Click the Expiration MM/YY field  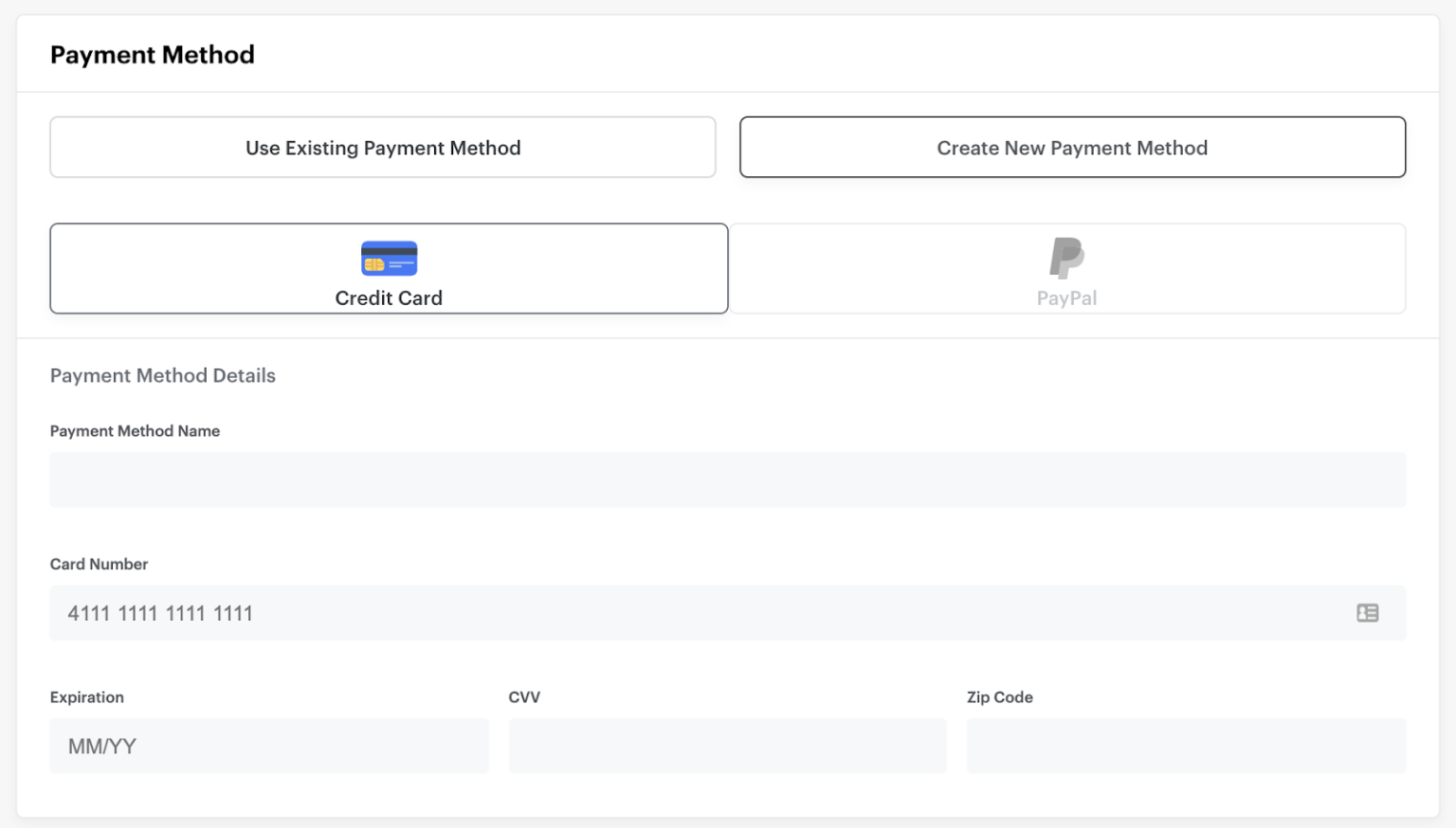tap(268, 746)
